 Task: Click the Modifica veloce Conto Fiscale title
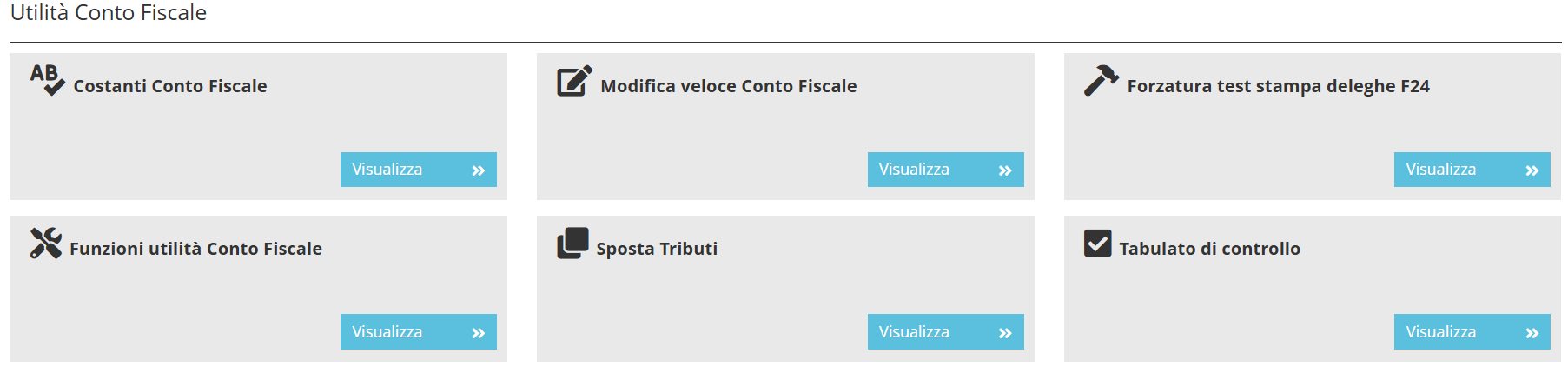[728, 86]
